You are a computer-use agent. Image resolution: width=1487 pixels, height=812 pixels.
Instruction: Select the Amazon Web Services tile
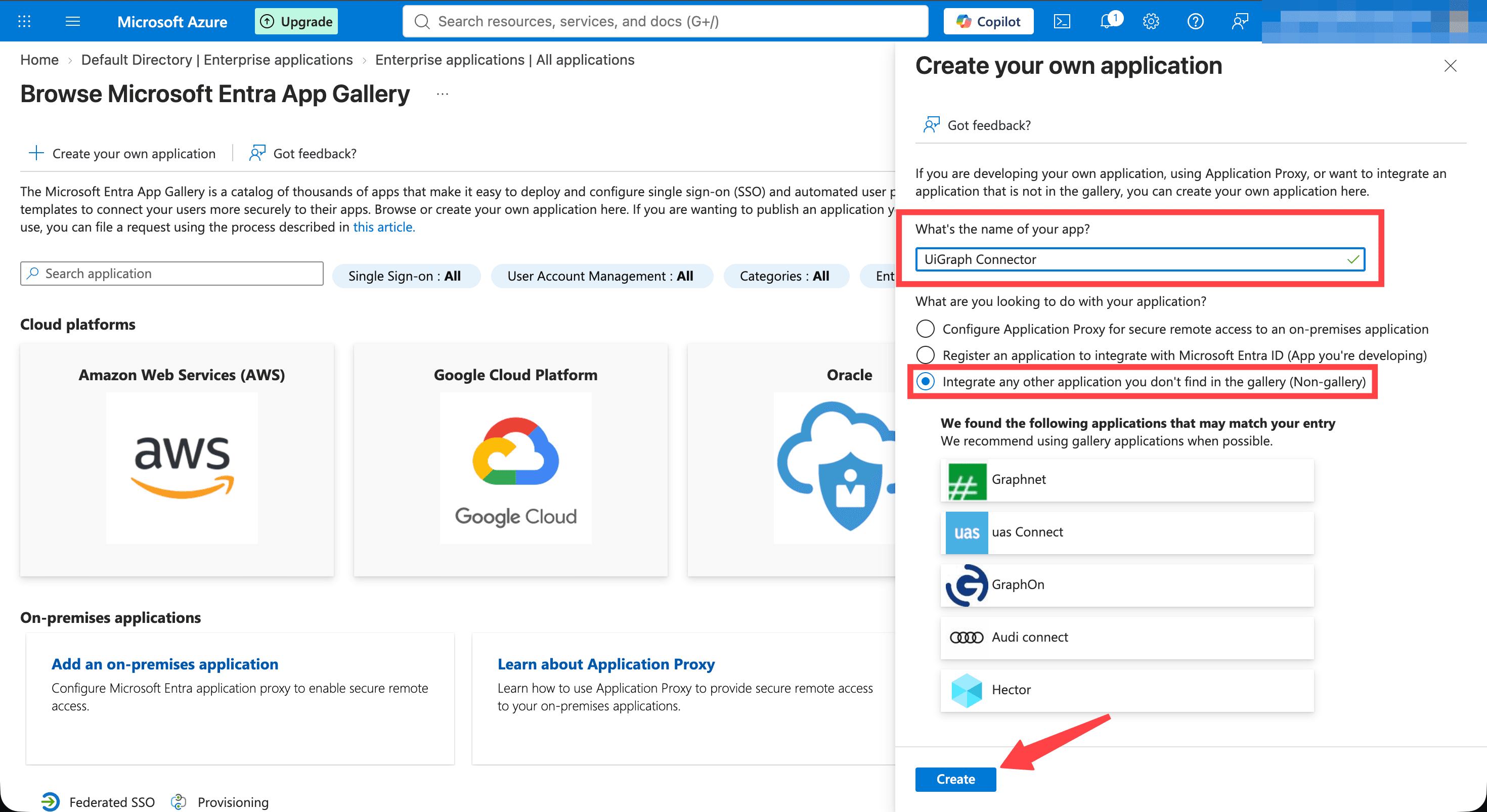(x=177, y=460)
